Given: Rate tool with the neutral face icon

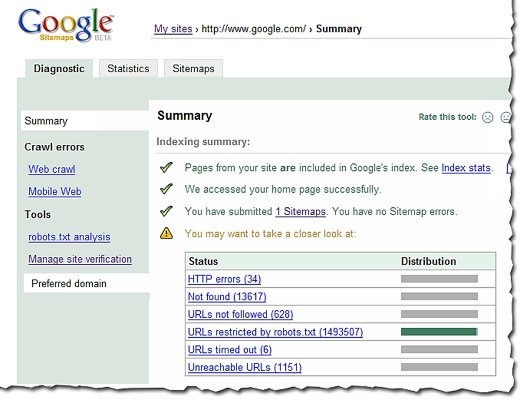Looking at the screenshot, I should (506, 117).
